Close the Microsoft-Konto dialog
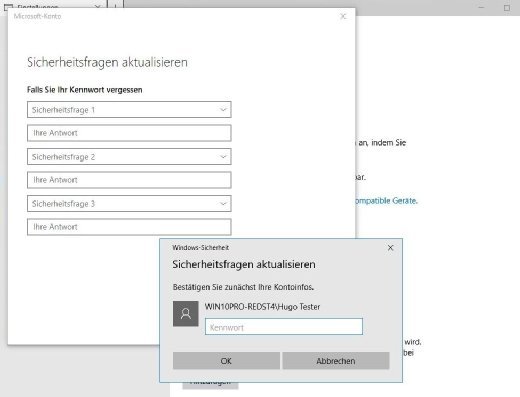This screenshot has height=397, width=520. pyautogui.click(x=343, y=16)
